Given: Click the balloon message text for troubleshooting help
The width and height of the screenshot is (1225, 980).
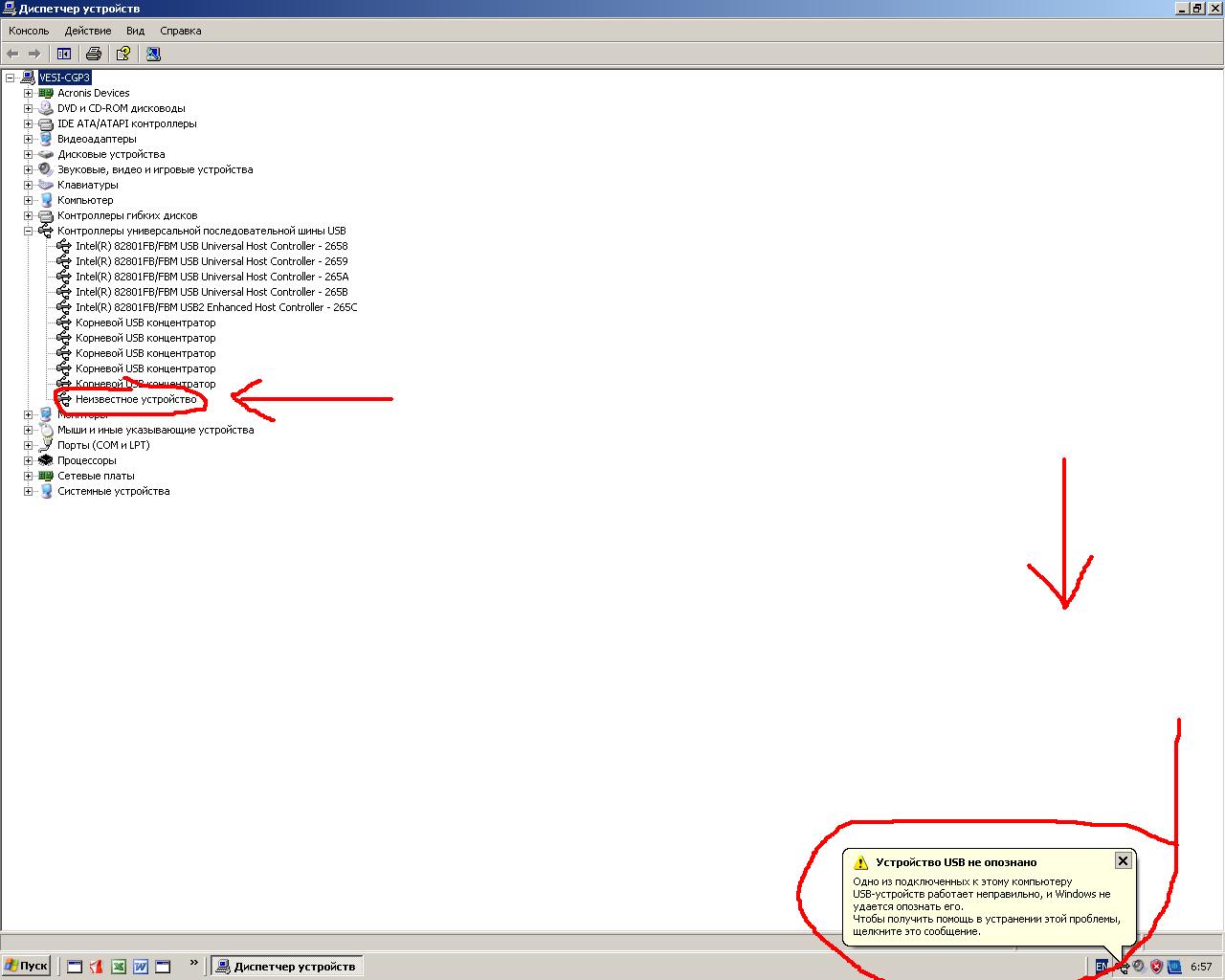Looking at the screenshot, I should tap(986, 906).
